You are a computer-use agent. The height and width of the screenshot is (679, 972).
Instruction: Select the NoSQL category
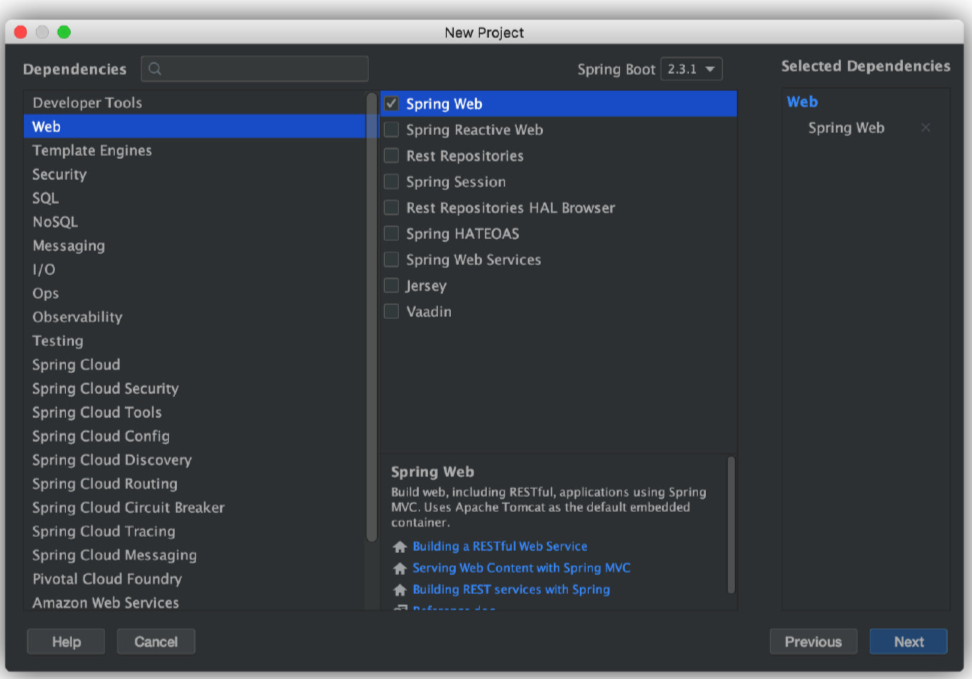(x=195, y=222)
